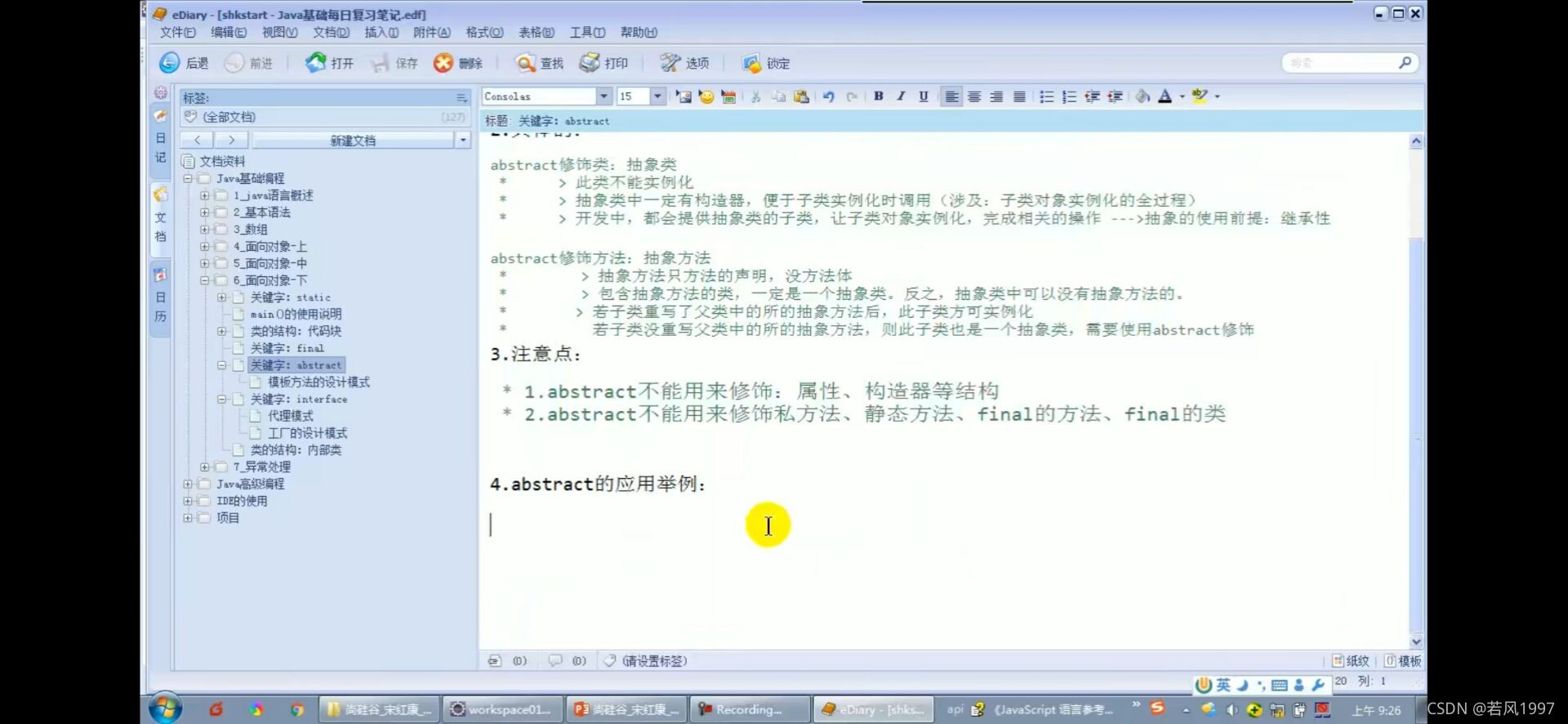
Task: Click 请设置标签 to set tags
Action: (x=654, y=660)
